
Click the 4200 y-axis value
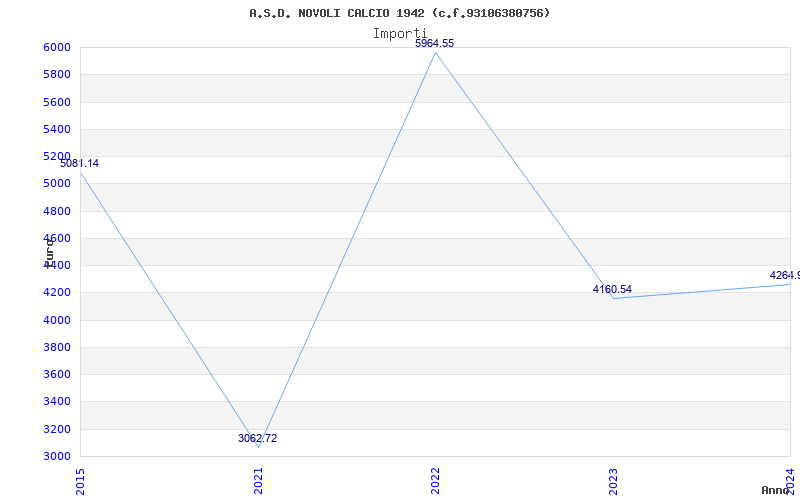point(57,293)
